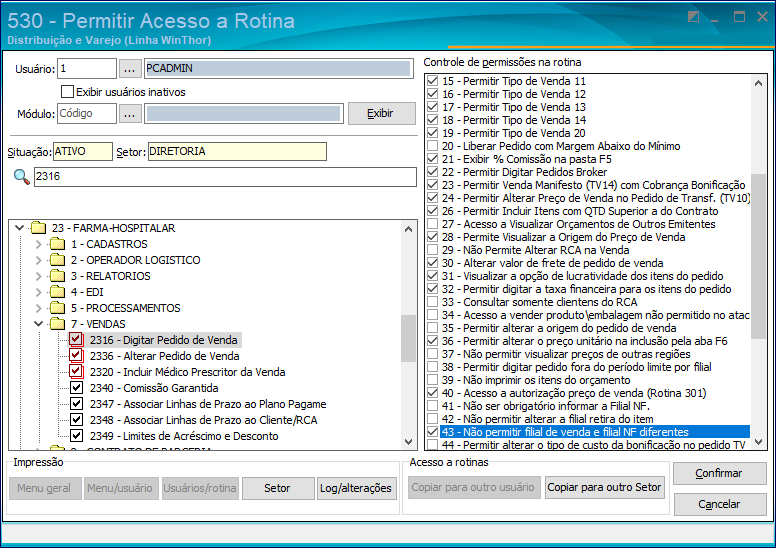Image resolution: width=776 pixels, height=548 pixels.
Task: Expand the 1 - CADASTROS node
Action: (x=39, y=244)
